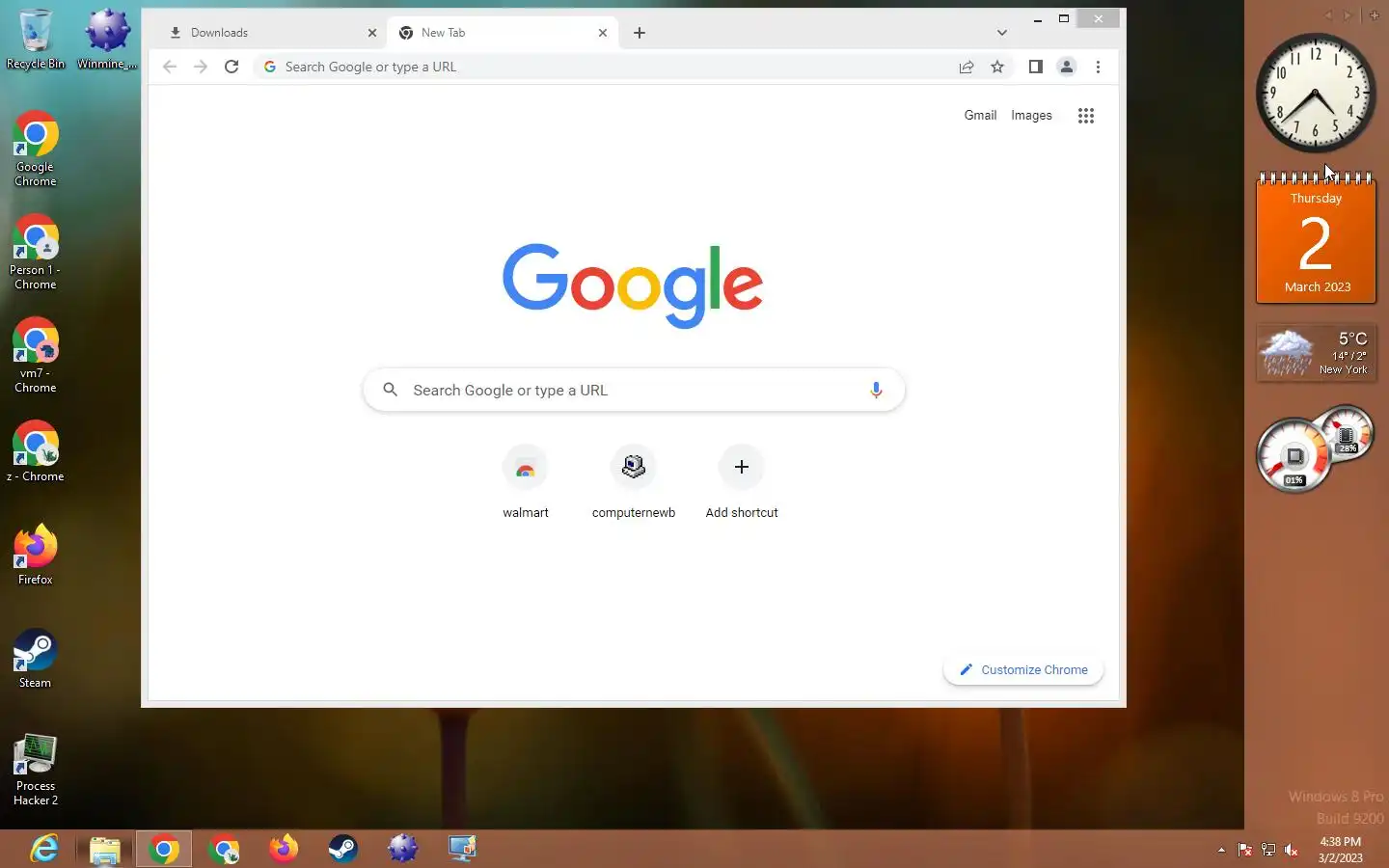Click the Google search box text field
Screen dimensions: 1389x868
pos(634,390)
